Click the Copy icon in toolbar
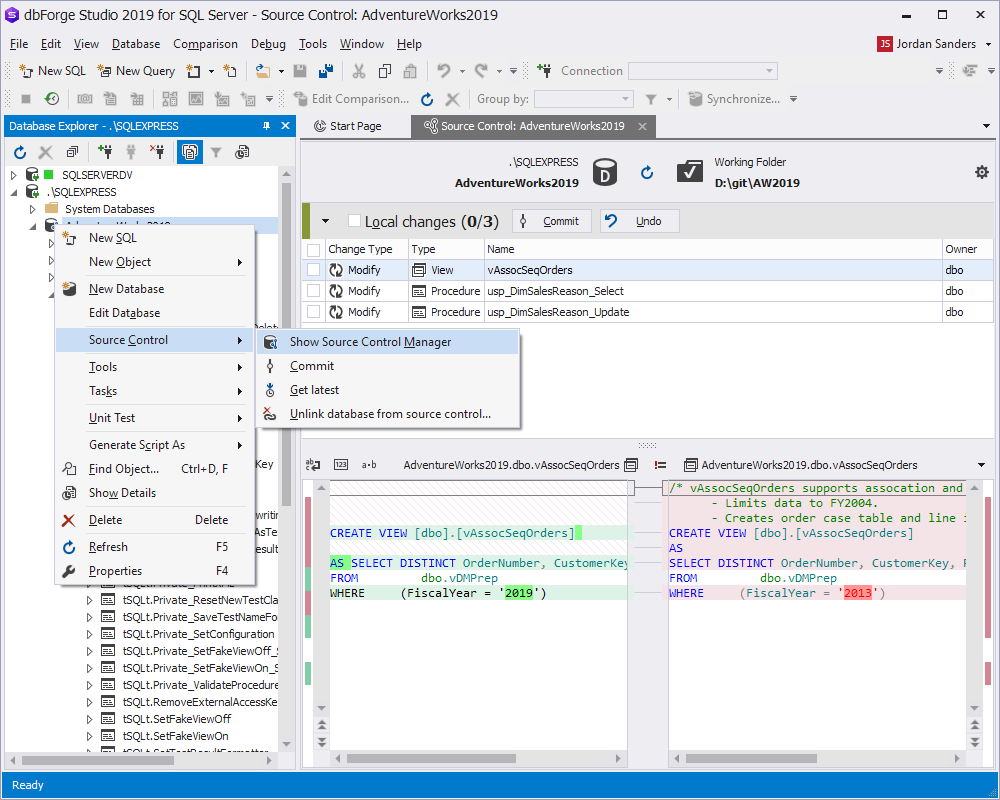Image resolution: width=1000 pixels, height=800 pixels. tap(385, 71)
